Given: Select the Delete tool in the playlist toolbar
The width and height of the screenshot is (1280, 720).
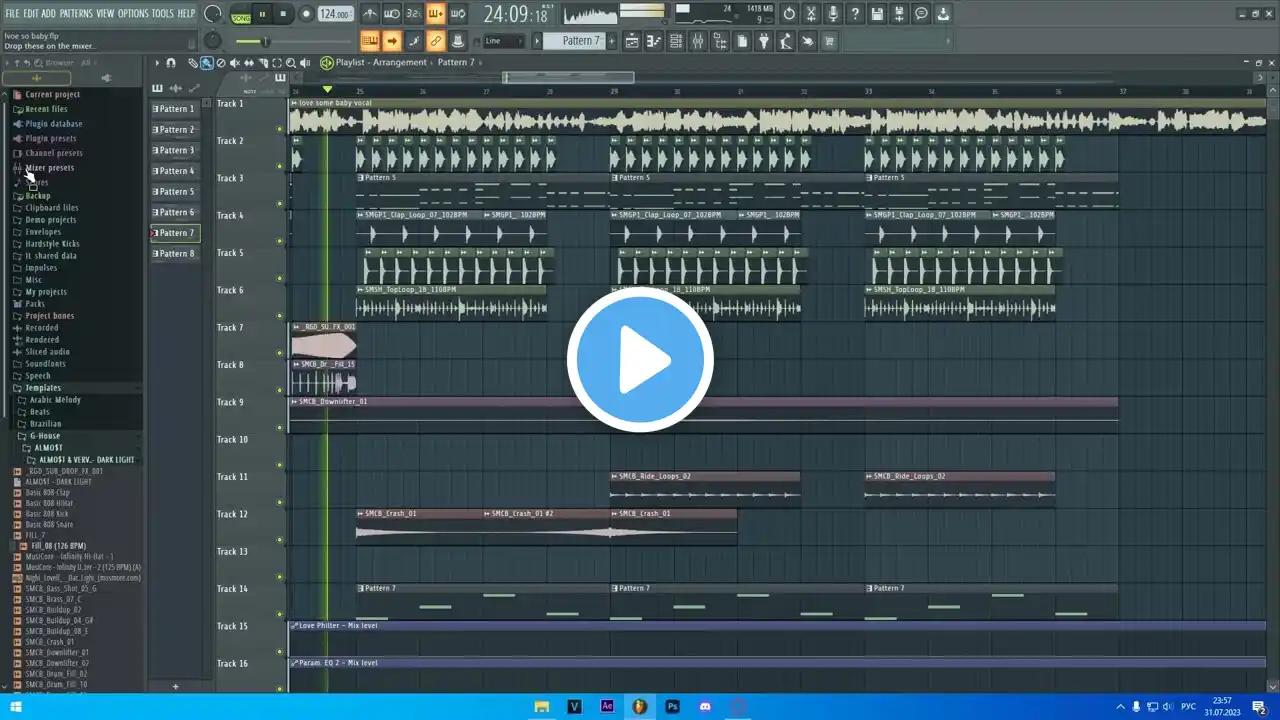Looking at the screenshot, I should point(221,63).
